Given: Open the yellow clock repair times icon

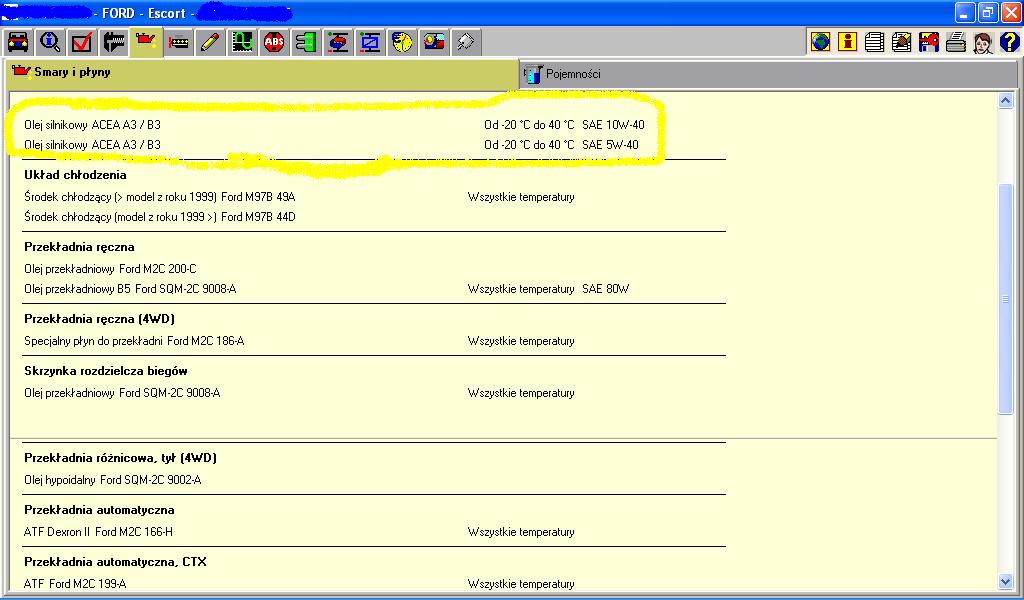Looking at the screenshot, I should coord(402,42).
